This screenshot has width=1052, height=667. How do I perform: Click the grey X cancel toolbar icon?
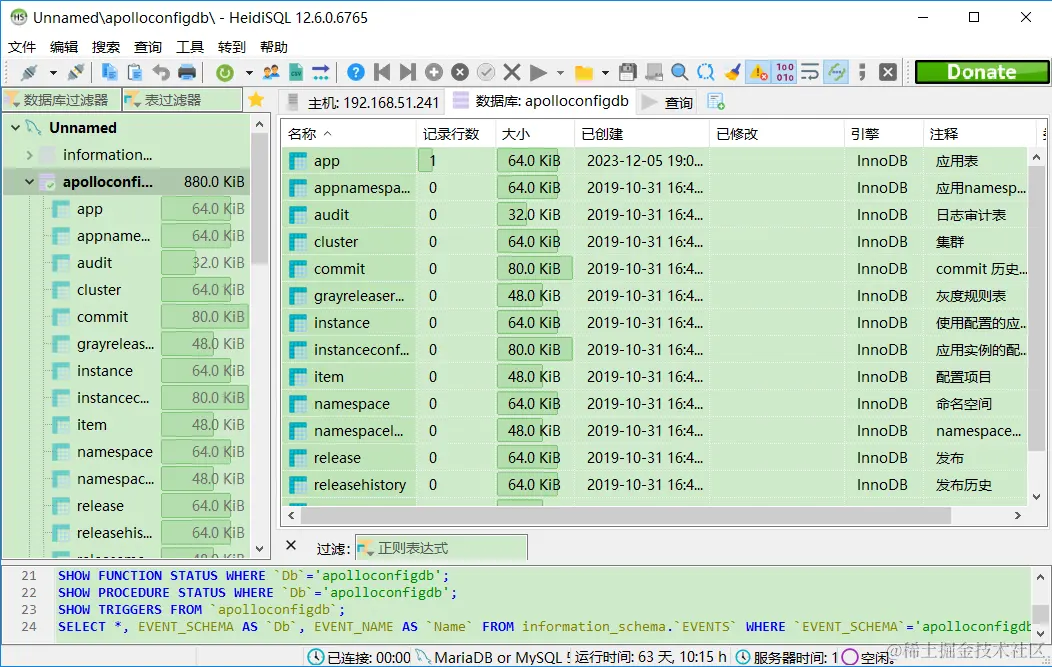[512, 72]
